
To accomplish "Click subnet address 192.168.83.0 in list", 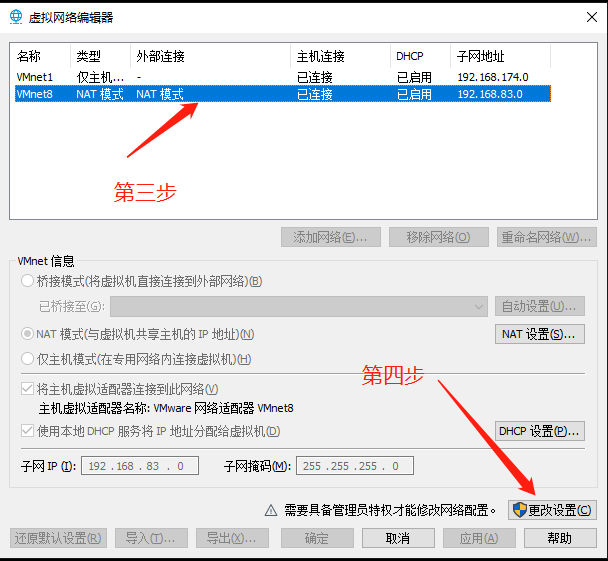I will coord(490,94).
